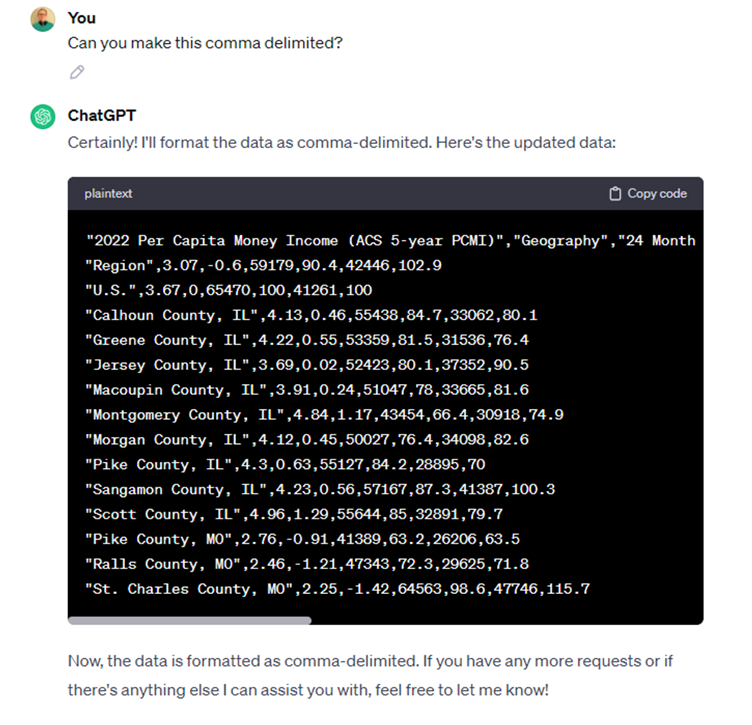Click the 'Region' data row
752x725 pixels.
(x=263, y=265)
